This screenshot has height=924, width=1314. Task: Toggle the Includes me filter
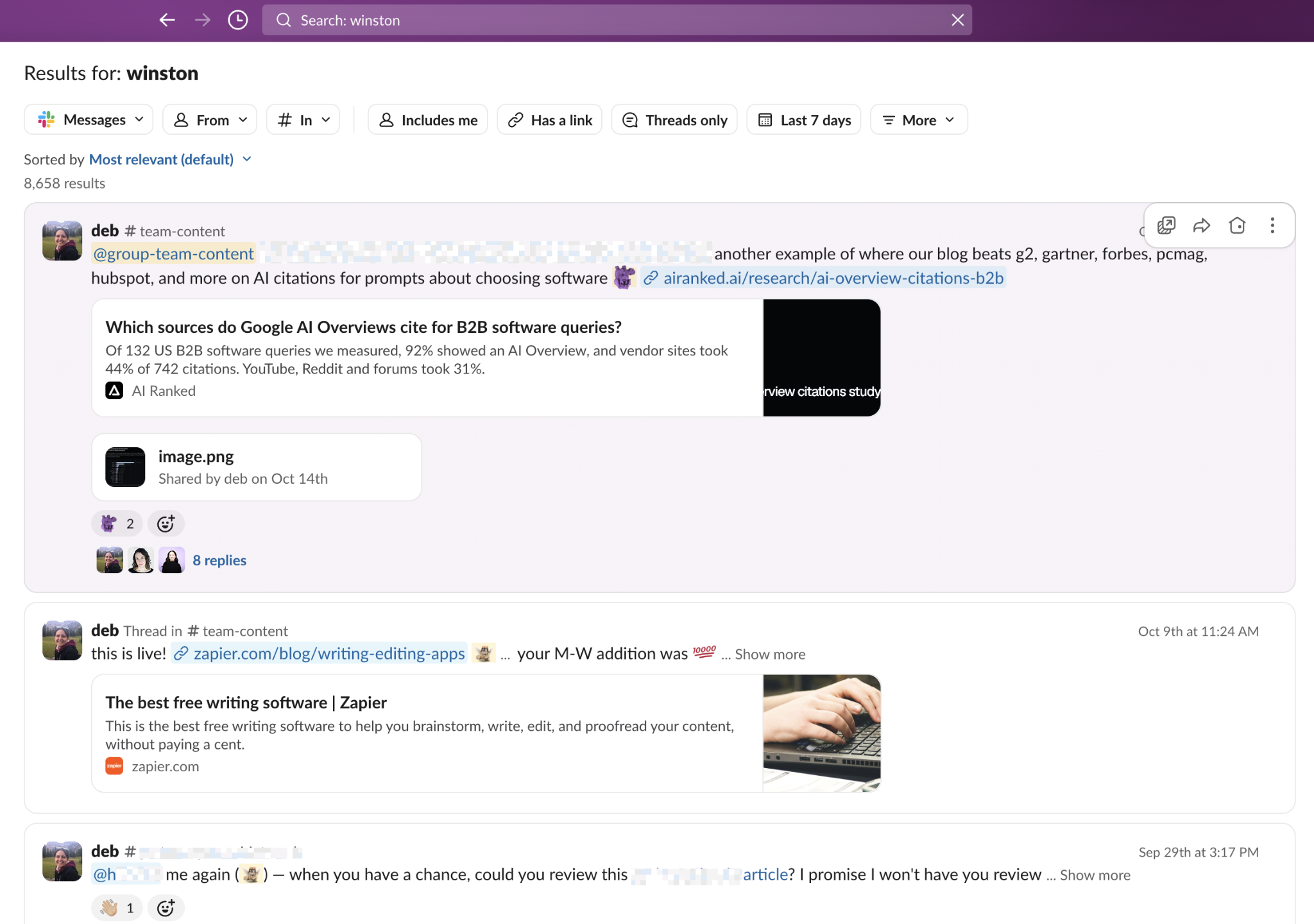pos(428,120)
